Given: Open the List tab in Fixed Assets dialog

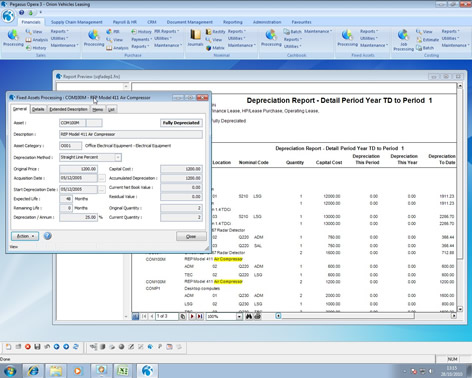Looking at the screenshot, I should [x=111, y=109].
